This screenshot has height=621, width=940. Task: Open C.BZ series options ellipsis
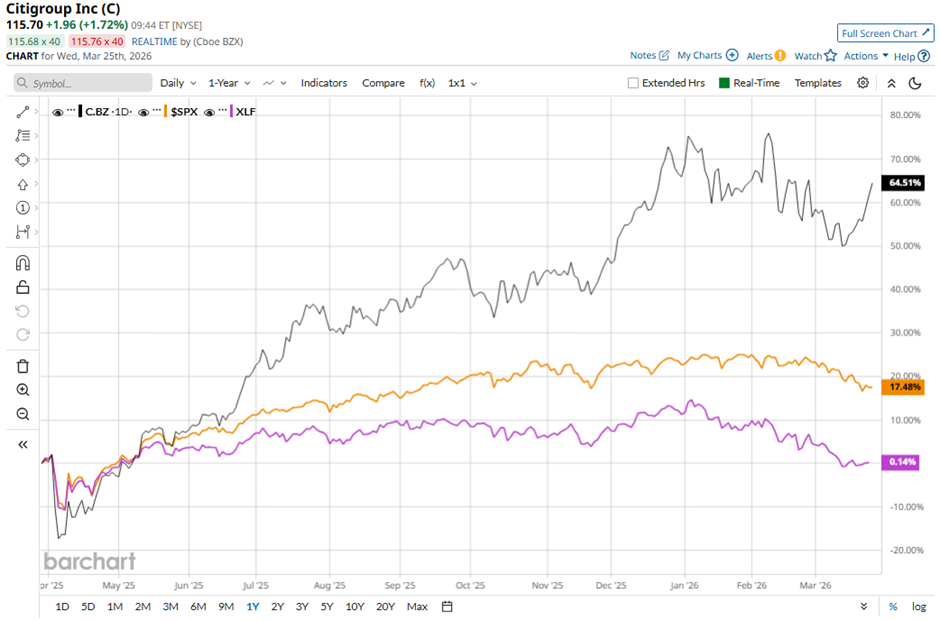[71, 110]
